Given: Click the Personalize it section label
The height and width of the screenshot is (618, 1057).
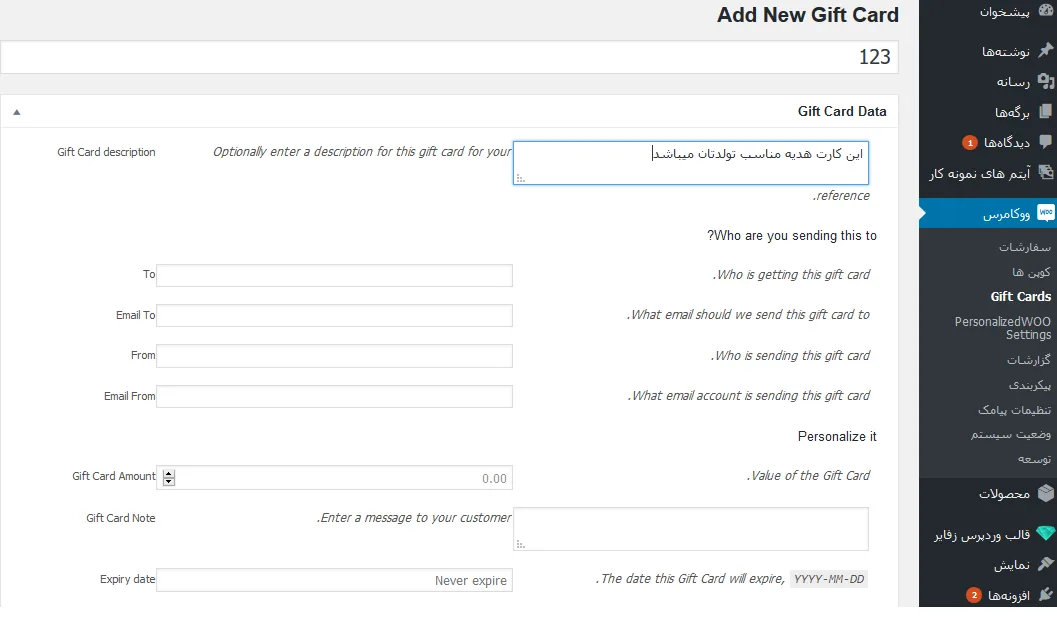Looking at the screenshot, I should (x=837, y=437).
